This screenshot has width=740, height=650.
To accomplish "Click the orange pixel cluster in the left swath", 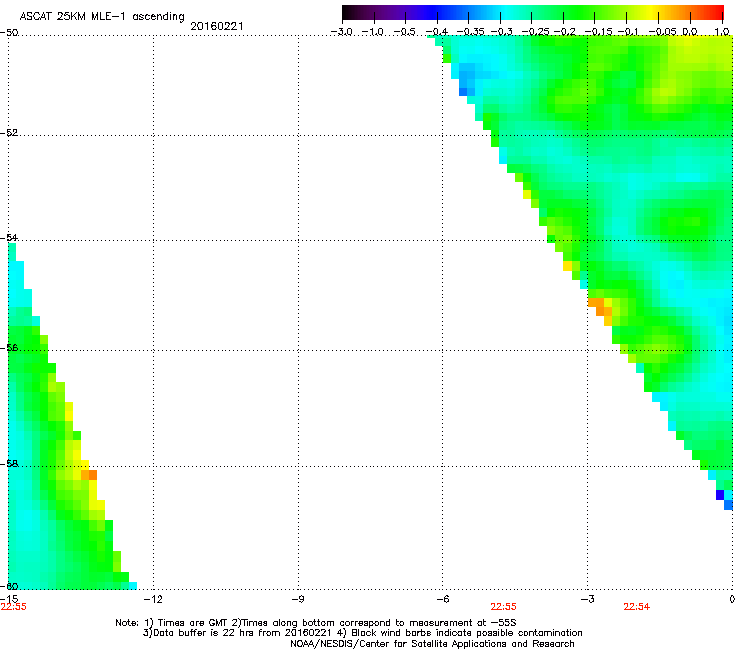I will (89, 475).
